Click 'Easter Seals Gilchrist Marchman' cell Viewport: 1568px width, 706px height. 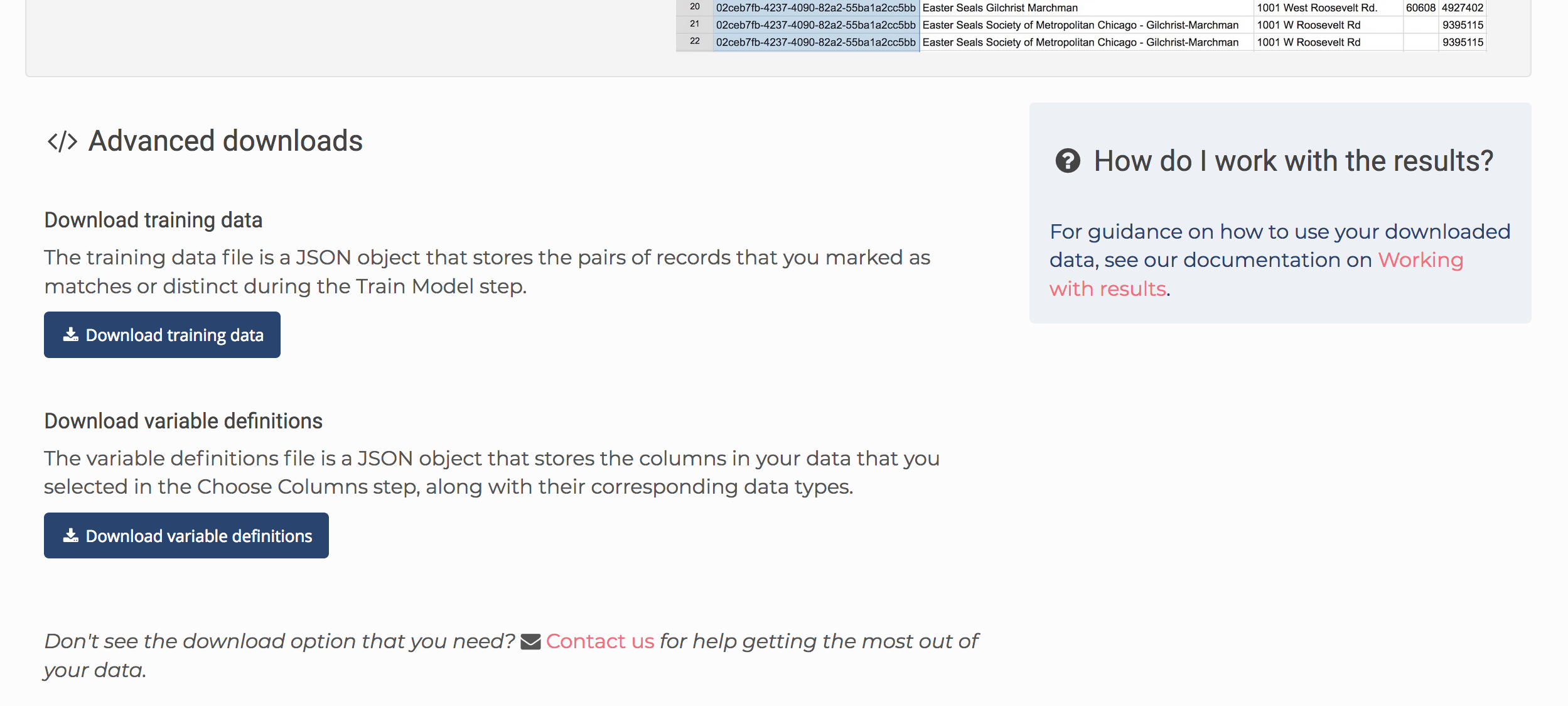click(1087, 8)
